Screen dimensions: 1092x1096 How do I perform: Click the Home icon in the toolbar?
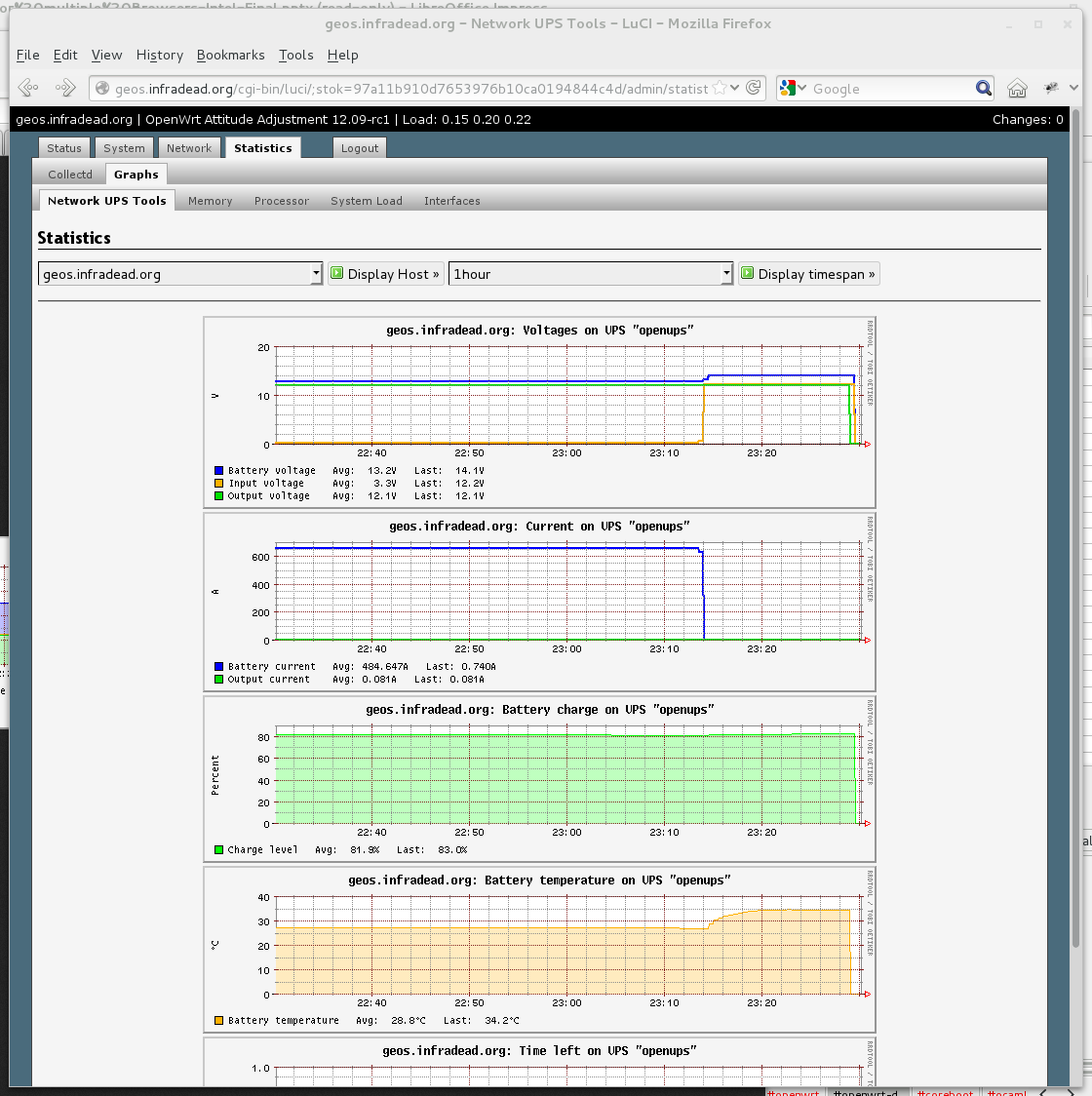tap(1017, 89)
